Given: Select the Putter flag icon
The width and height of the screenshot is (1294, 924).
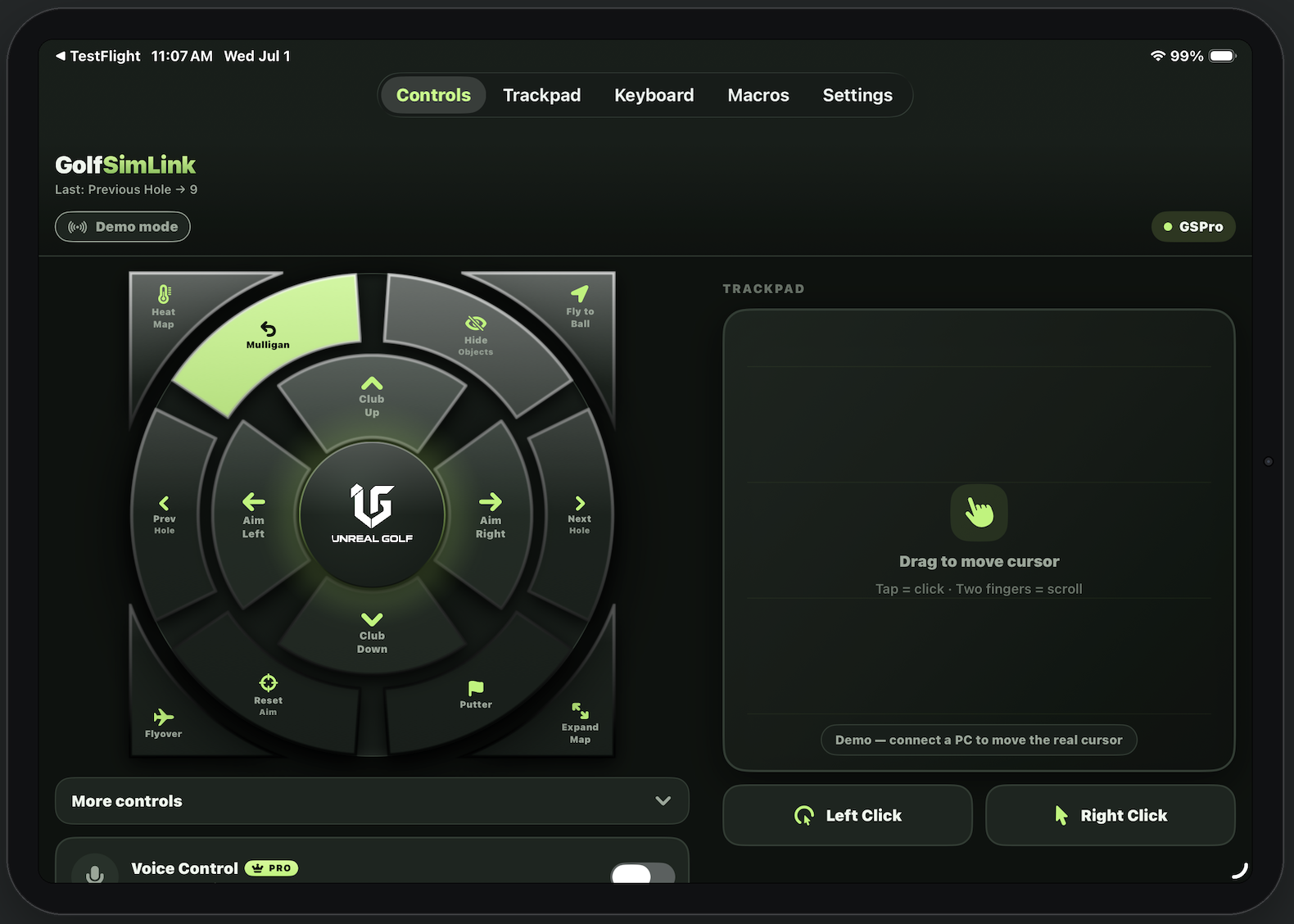Looking at the screenshot, I should [476, 688].
